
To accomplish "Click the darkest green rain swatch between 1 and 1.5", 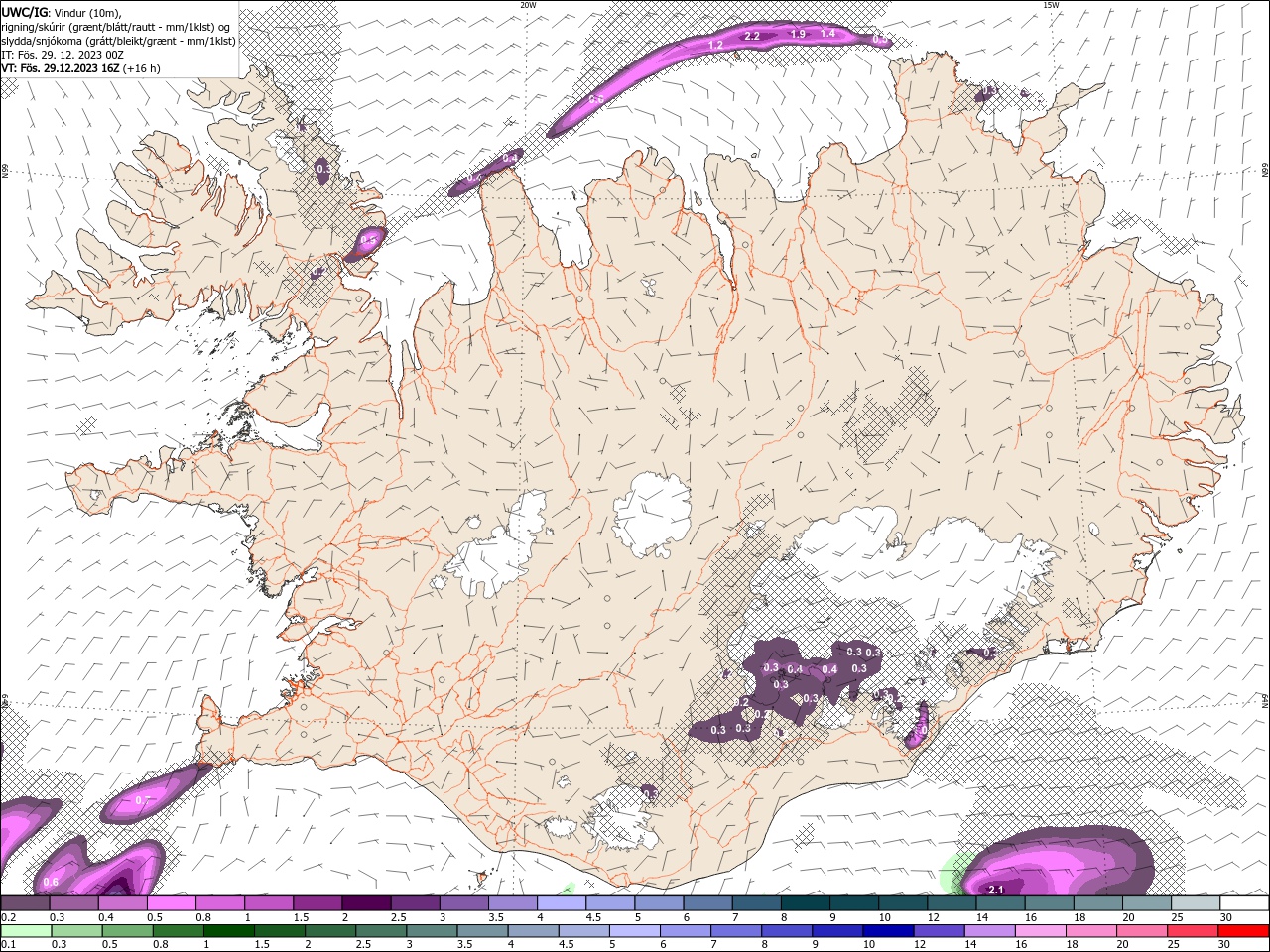I will coord(228,931).
